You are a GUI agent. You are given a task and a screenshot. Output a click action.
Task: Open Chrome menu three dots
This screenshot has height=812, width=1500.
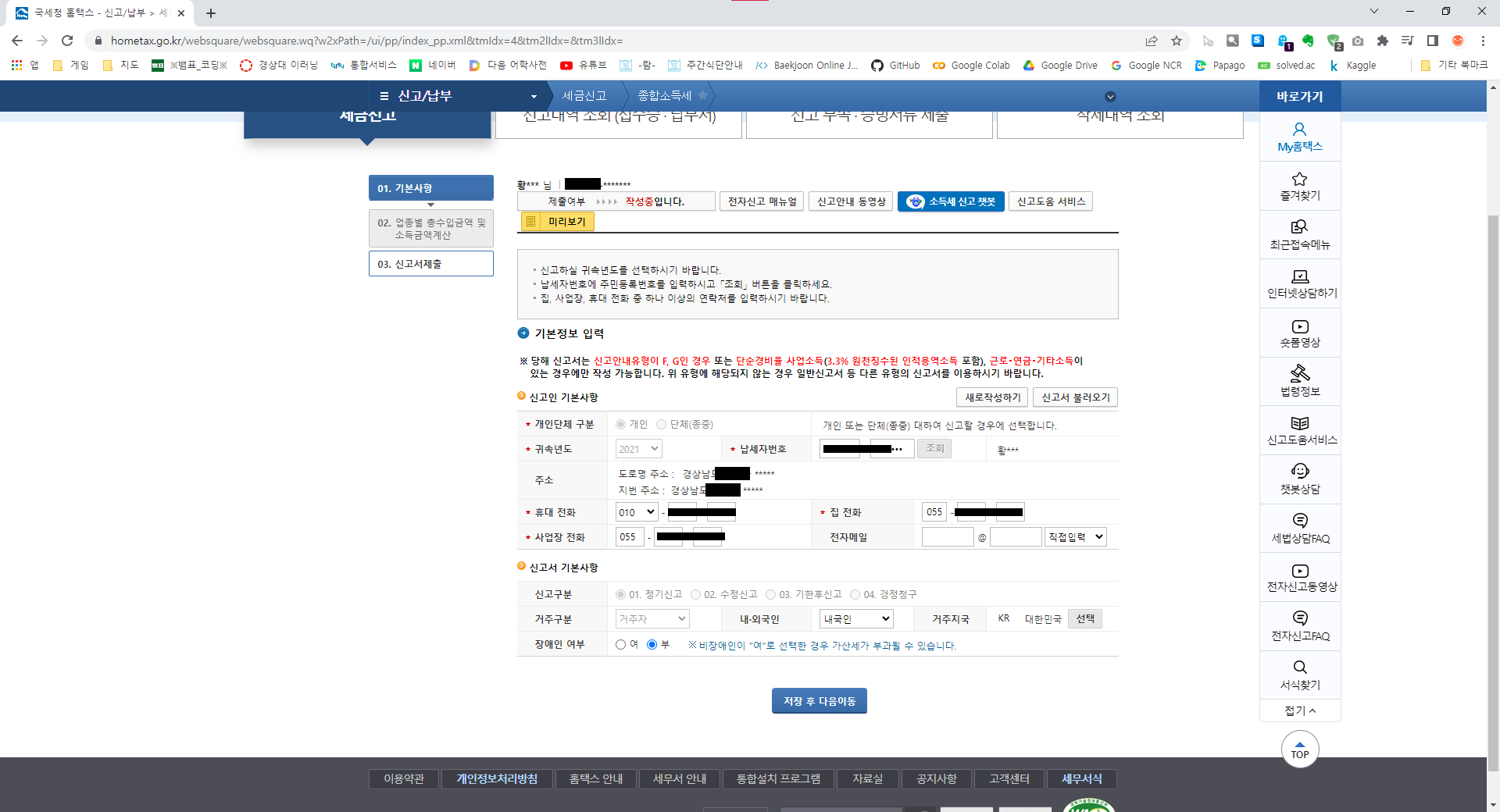(x=1483, y=41)
